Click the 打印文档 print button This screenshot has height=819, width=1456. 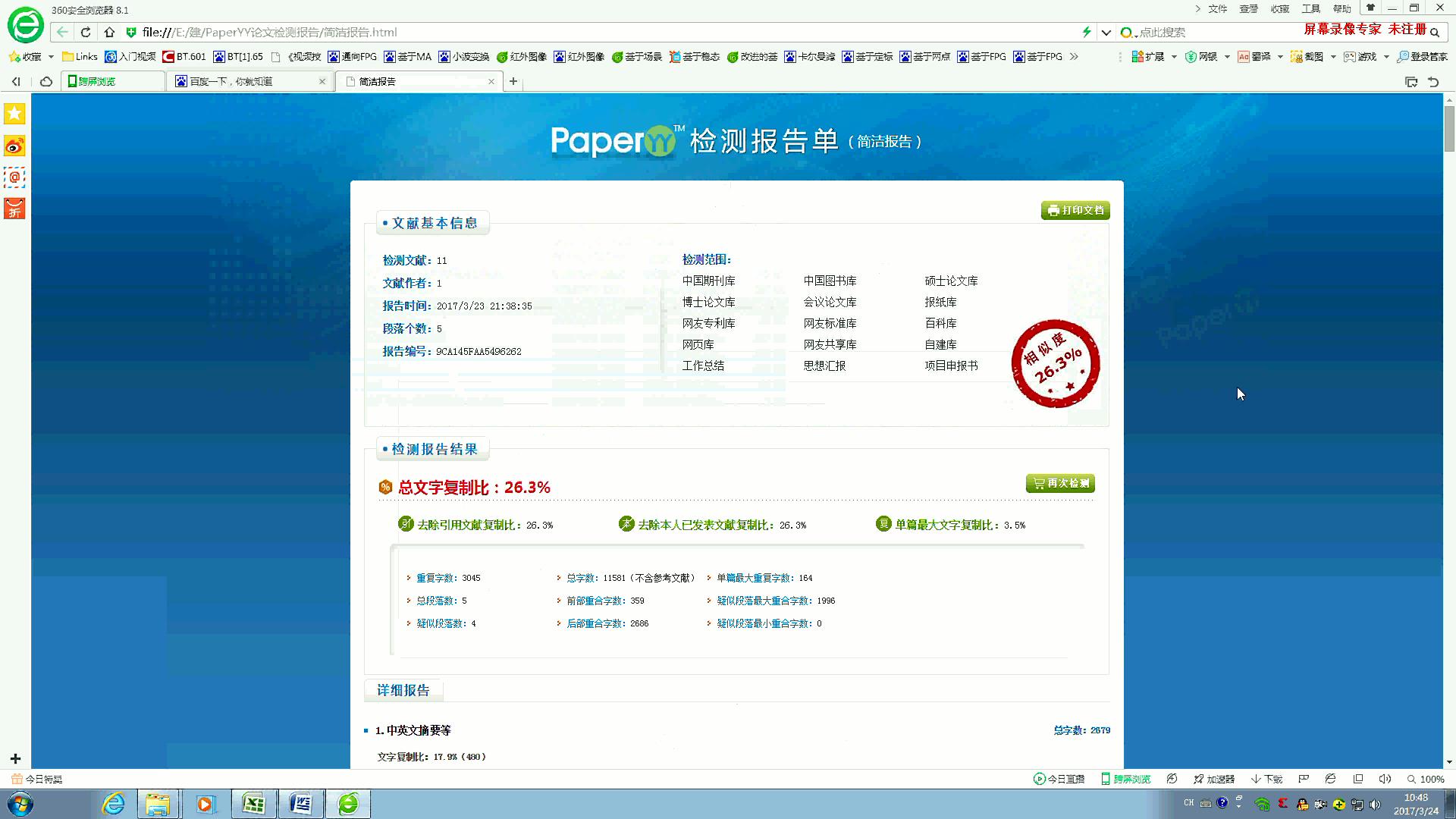coord(1075,210)
